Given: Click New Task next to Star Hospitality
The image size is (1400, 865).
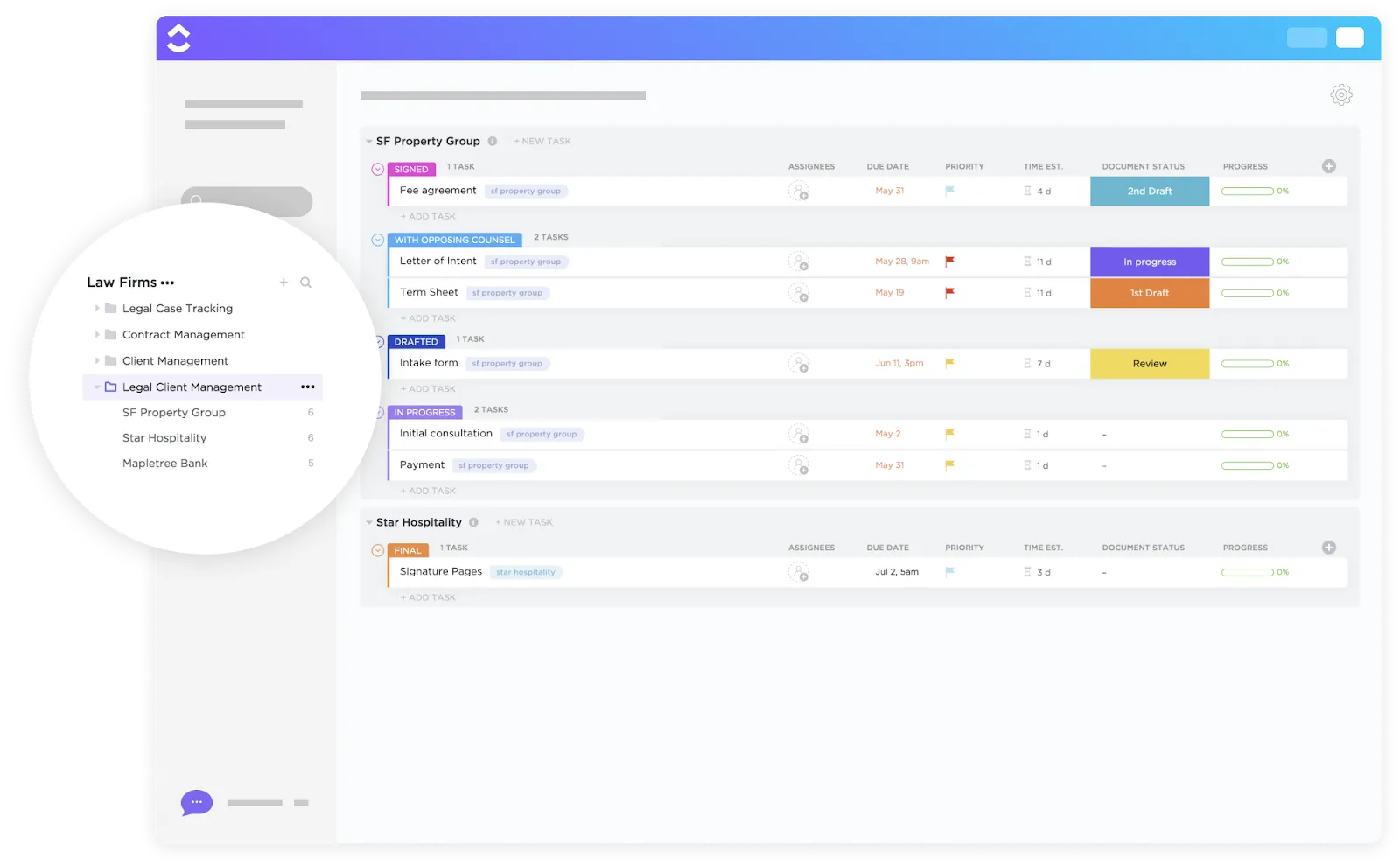Looking at the screenshot, I should 524,522.
